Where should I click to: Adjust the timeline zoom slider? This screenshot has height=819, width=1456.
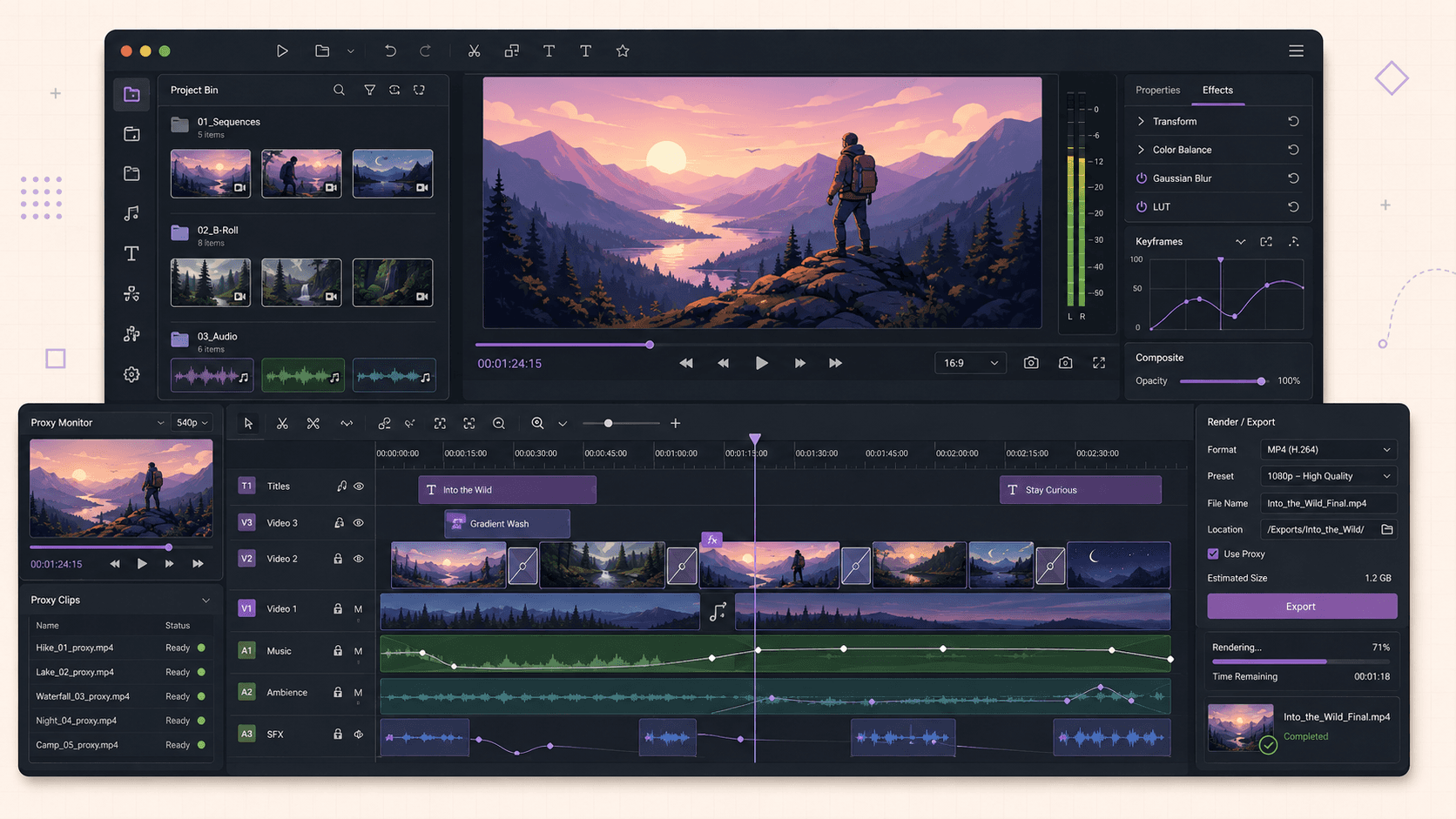coord(621,423)
